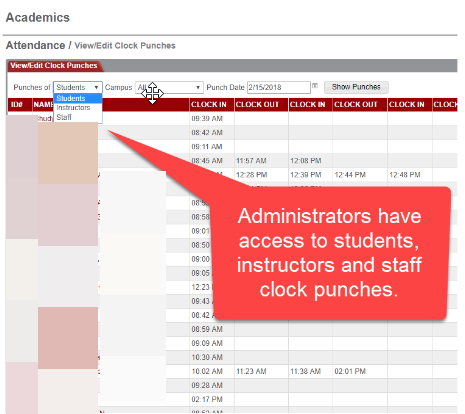The height and width of the screenshot is (414, 465).
Task: Expand the Punches of dropdown
Action: [78, 87]
